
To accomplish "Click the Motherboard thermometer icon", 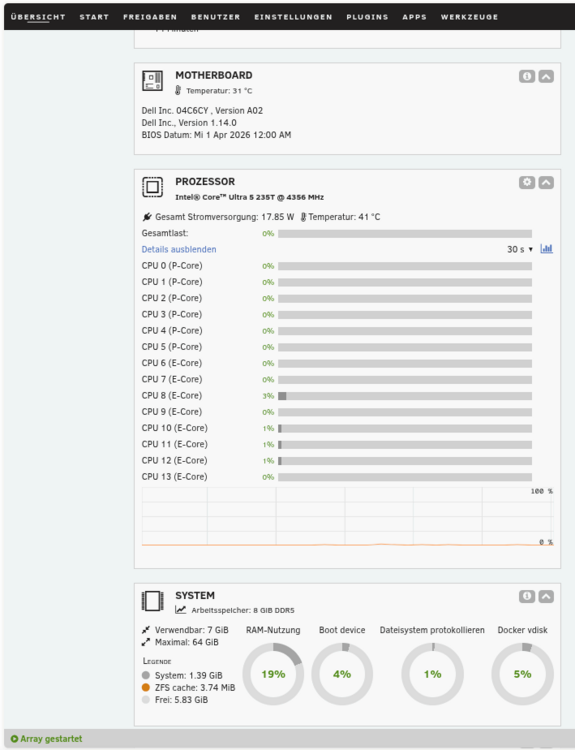I will click(178, 90).
